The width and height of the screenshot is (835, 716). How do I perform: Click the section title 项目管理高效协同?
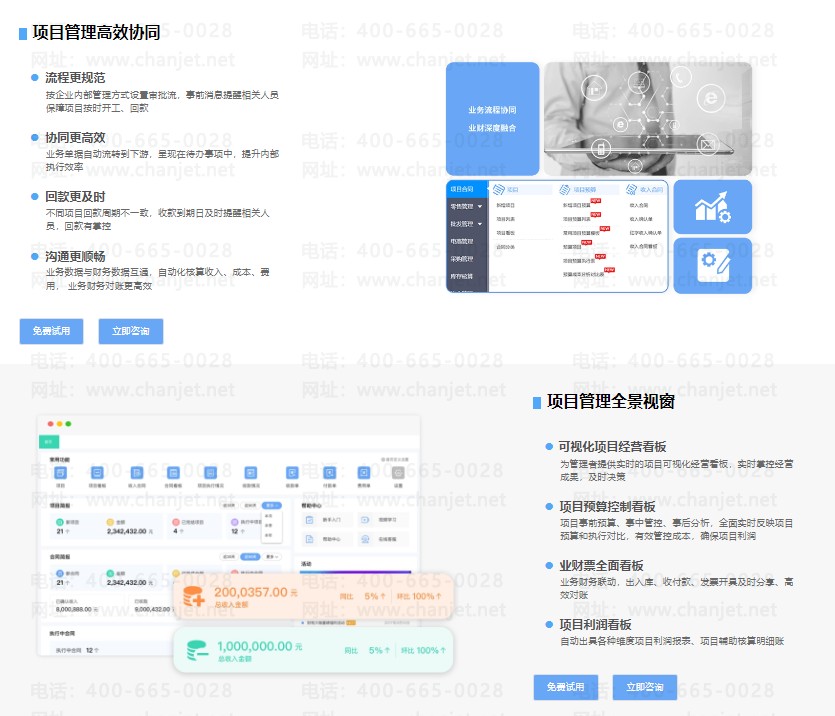tap(96, 32)
